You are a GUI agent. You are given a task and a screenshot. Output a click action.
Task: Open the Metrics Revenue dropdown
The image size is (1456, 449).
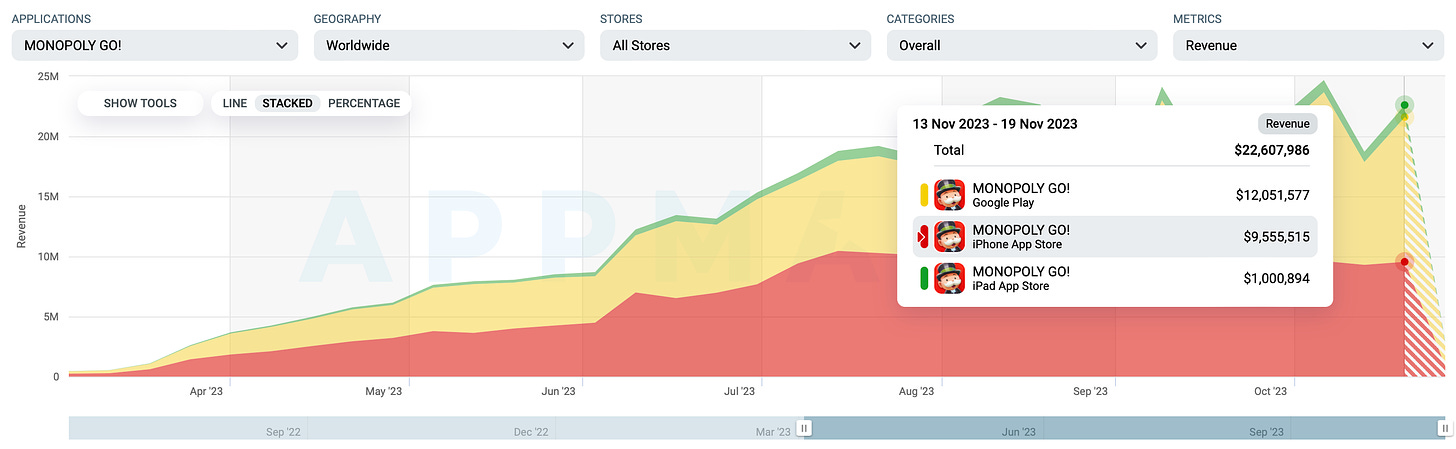tap(1308, 45)
